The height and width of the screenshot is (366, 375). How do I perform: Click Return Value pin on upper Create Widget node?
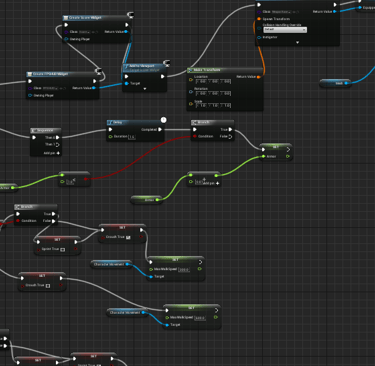coord(126,32)
